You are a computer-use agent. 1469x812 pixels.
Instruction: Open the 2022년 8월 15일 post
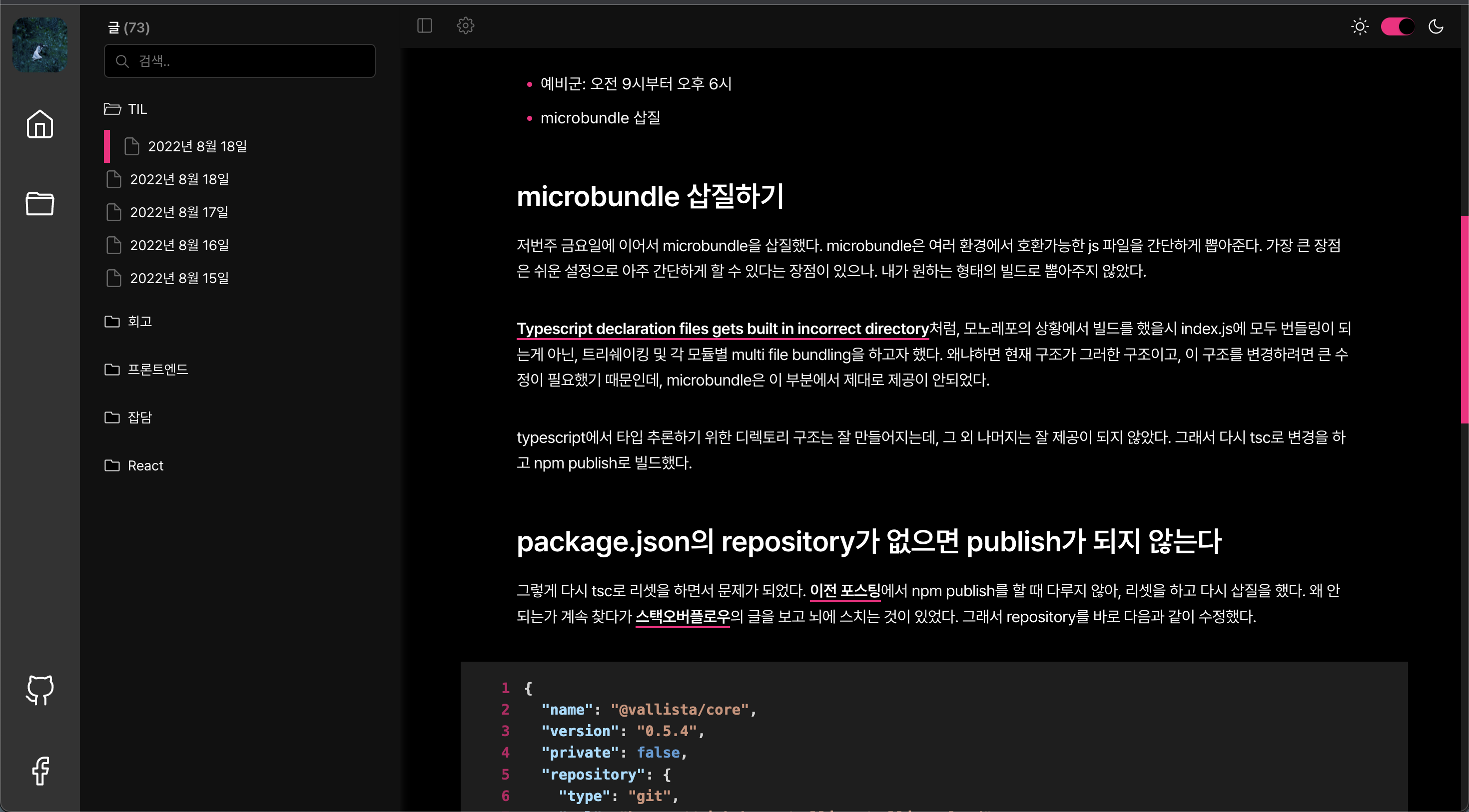click(178, 278)
